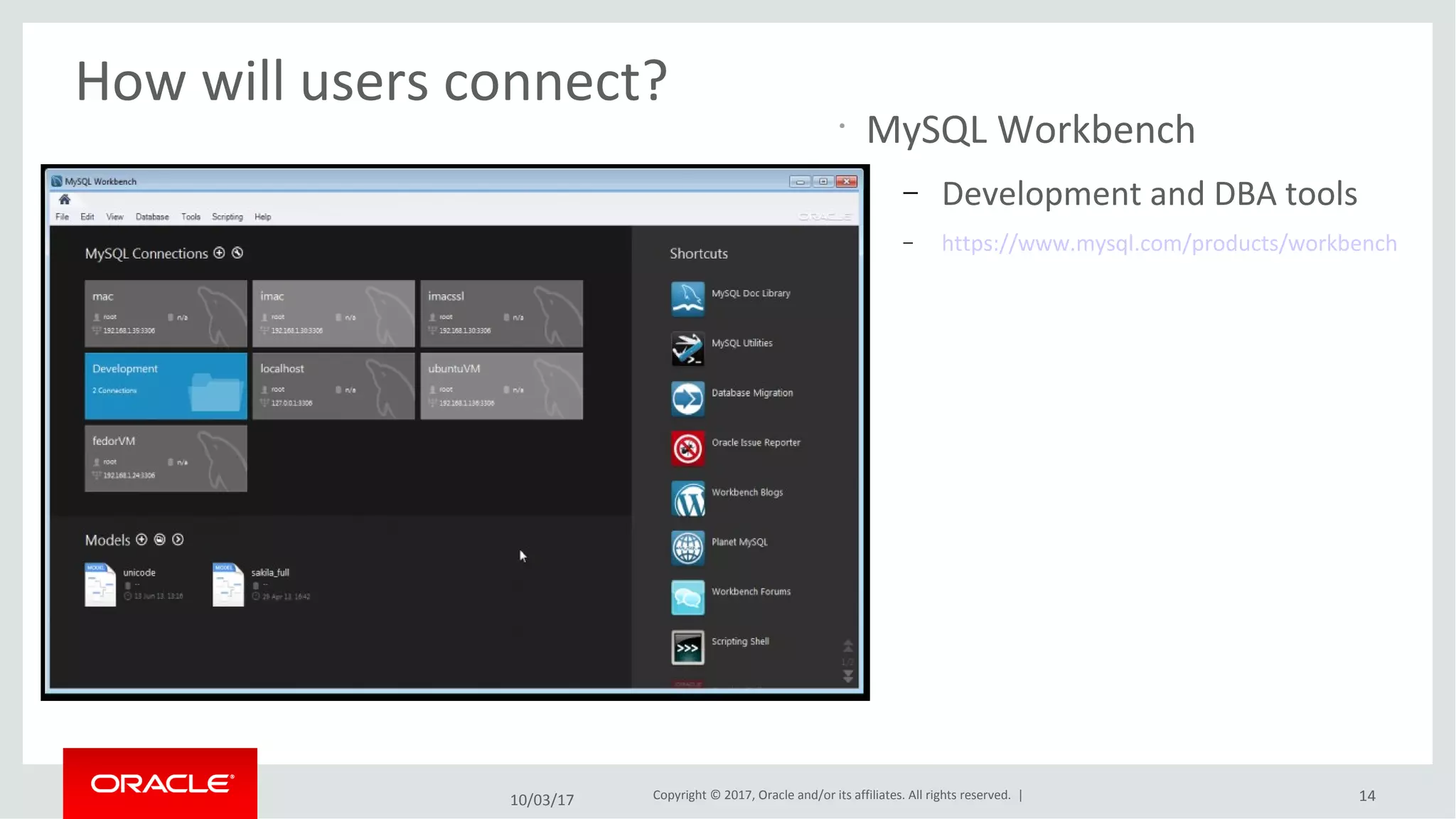1456x819 pixels.
Task: Click Oracle Issue Reporter label
Action: coord(756,443)
